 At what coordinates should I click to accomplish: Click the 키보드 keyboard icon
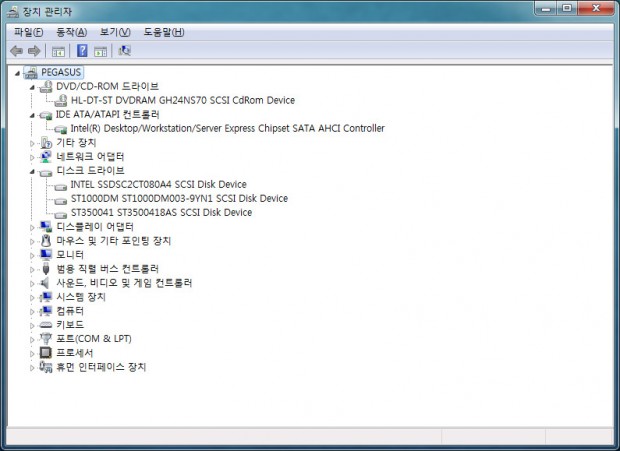click(46, 325)
